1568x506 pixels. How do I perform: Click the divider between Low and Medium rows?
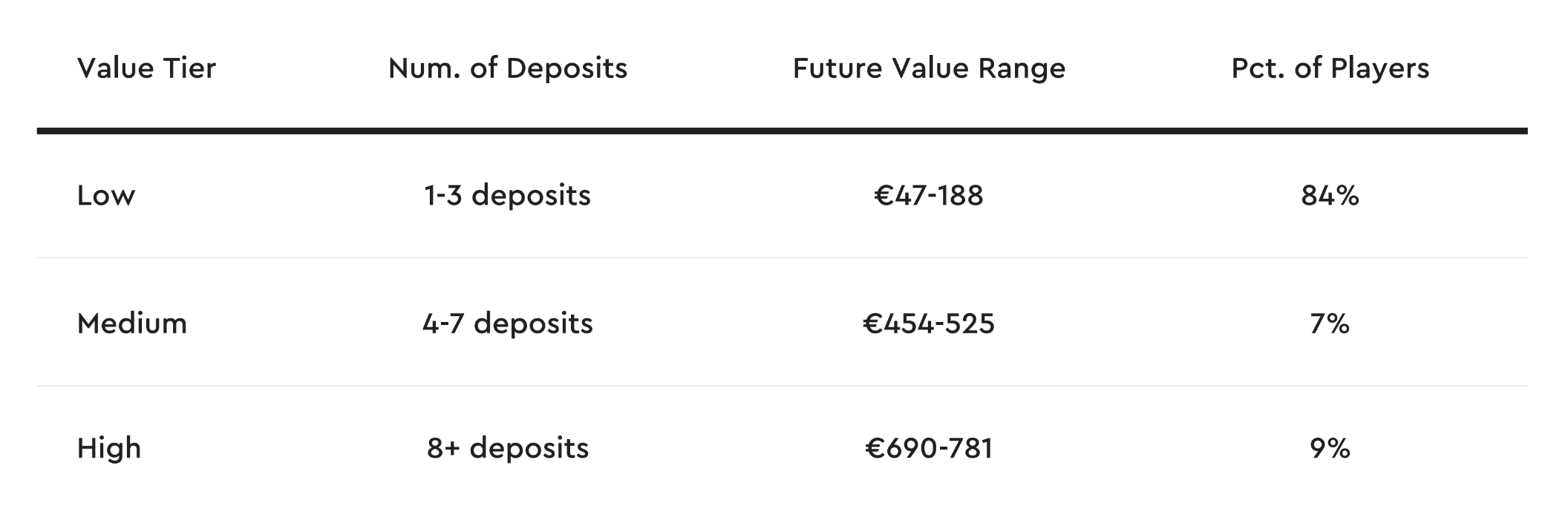point(782,258)
